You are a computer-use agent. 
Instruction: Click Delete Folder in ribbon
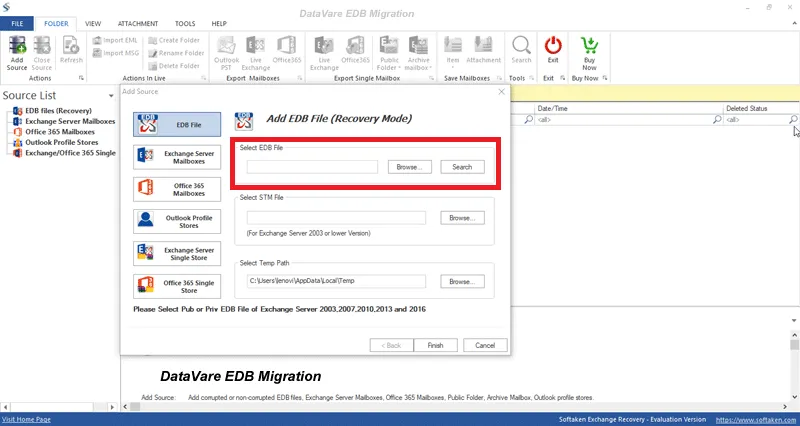[174, 66]
